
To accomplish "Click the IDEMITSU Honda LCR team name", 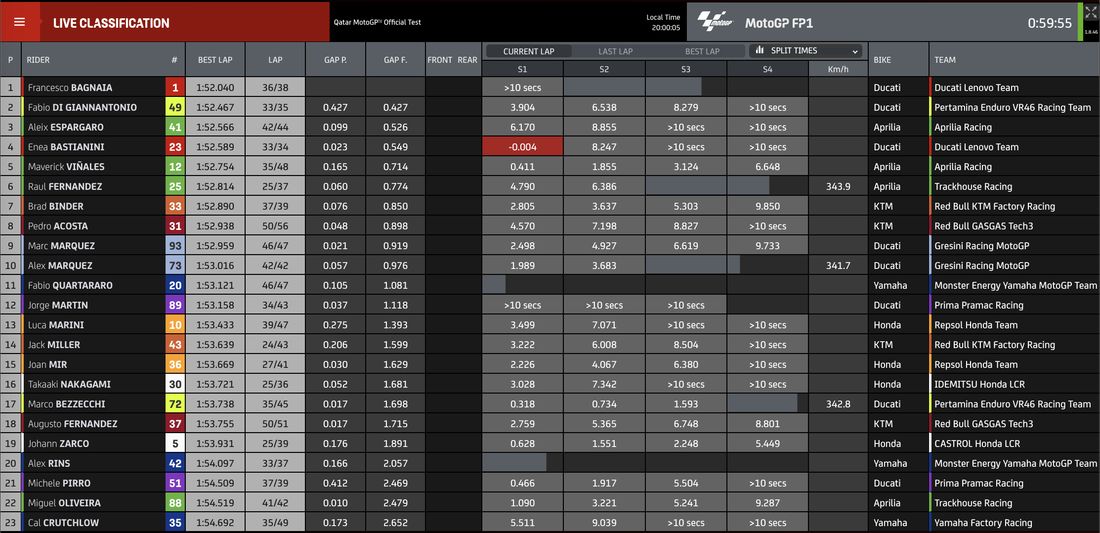I will point(979,384).
